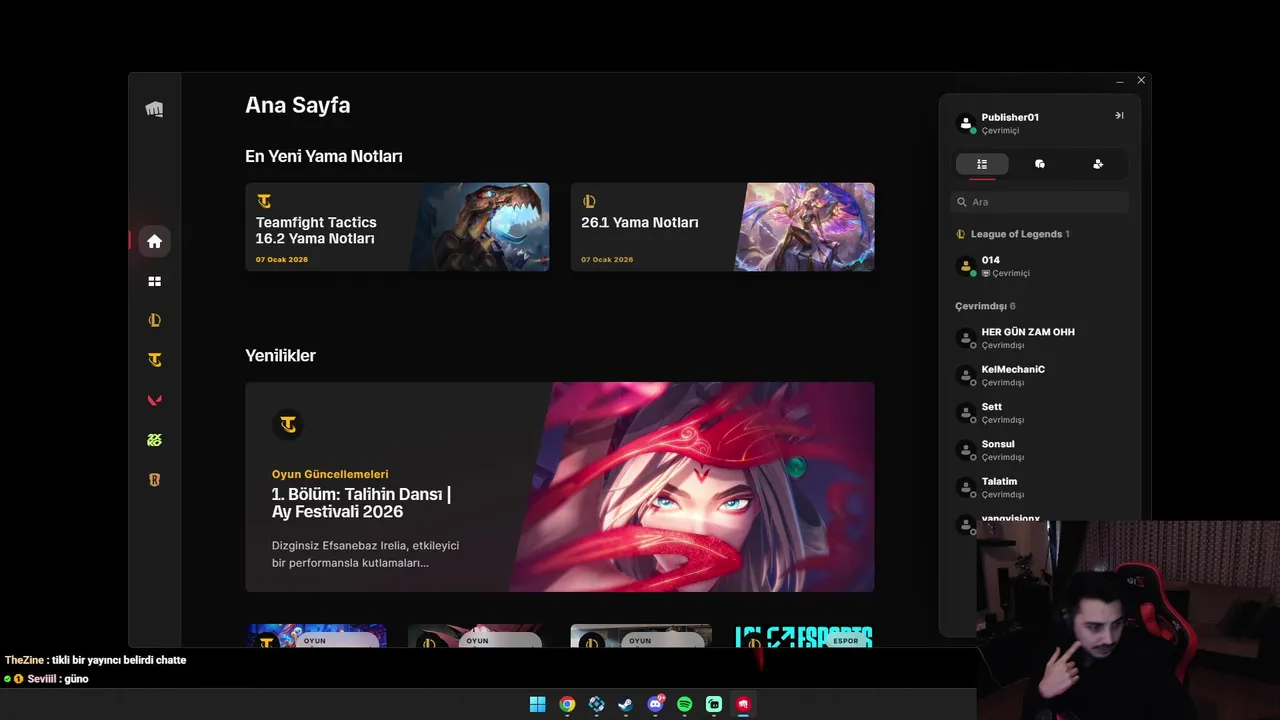Open the Home page sidebar icon

[154, 241]
